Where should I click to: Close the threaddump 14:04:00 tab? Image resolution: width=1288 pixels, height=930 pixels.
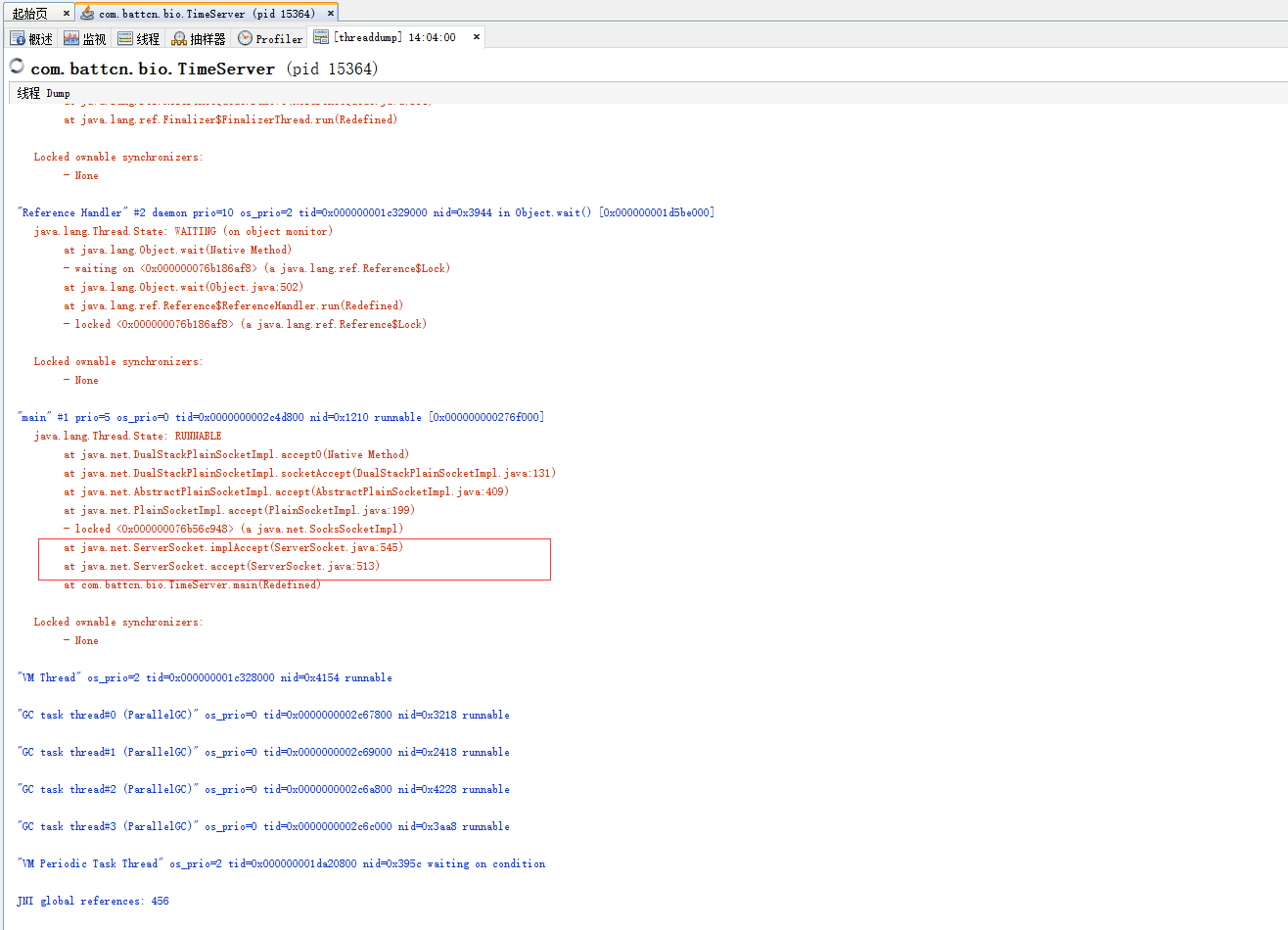tap(477, 37)
